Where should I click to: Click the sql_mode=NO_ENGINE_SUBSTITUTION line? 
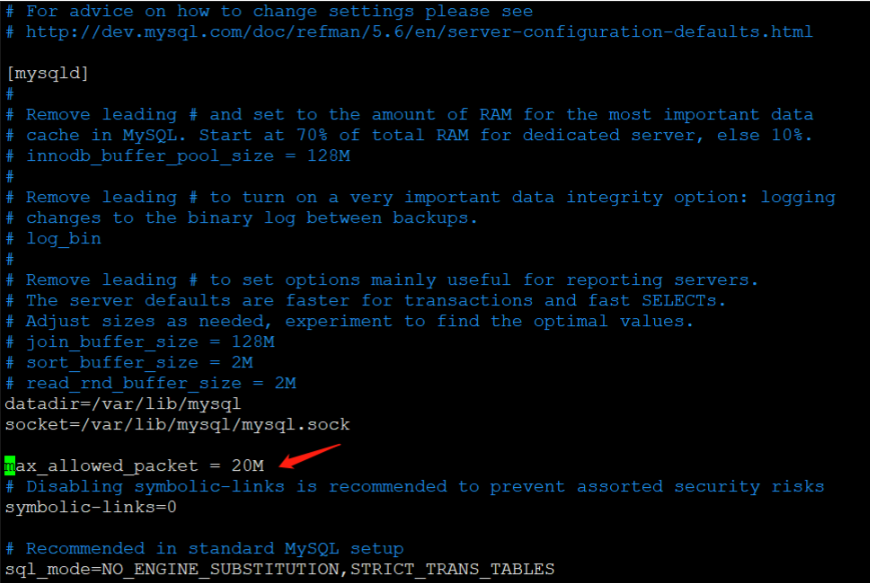click(280, 569)
